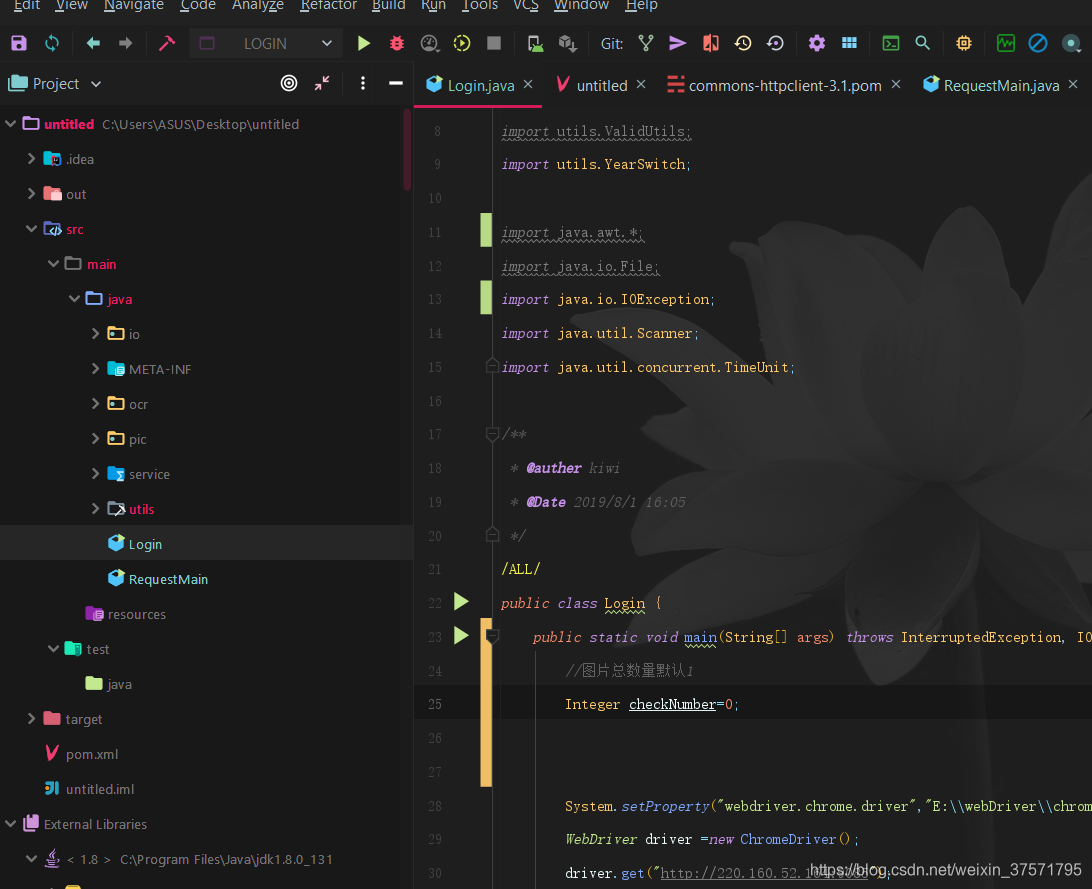
Task: Navigate back with the left arrow icon
Action: 93,43
